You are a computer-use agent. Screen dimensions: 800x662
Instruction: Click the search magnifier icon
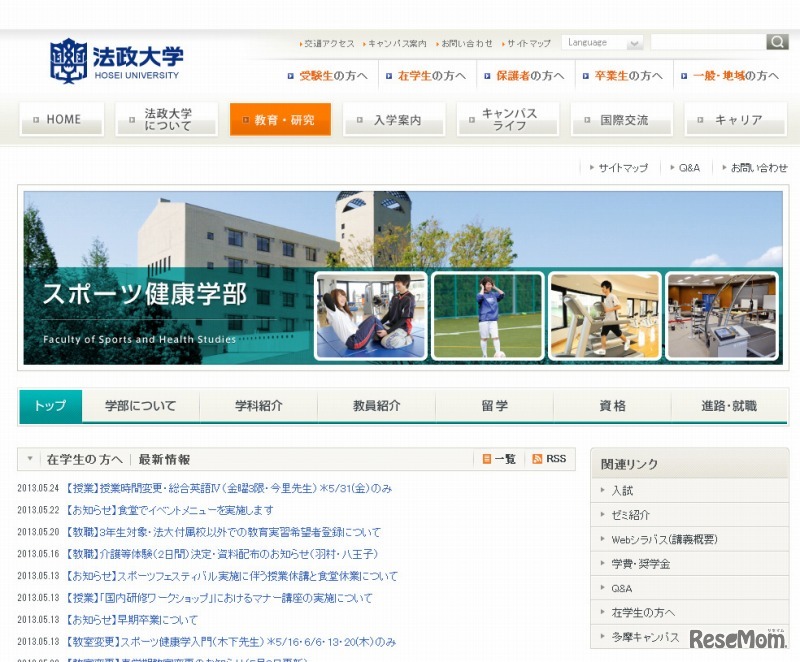tap(777, 42)
